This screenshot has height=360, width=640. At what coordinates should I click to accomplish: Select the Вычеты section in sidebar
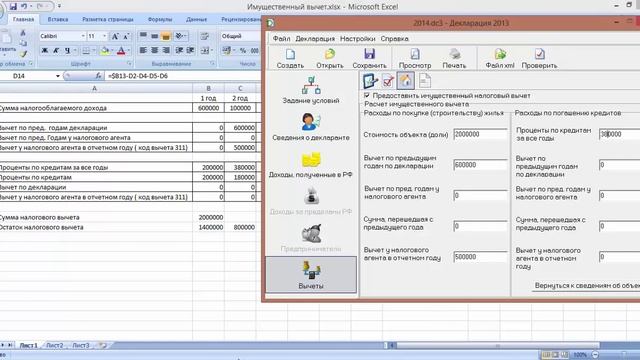(311, 274)
